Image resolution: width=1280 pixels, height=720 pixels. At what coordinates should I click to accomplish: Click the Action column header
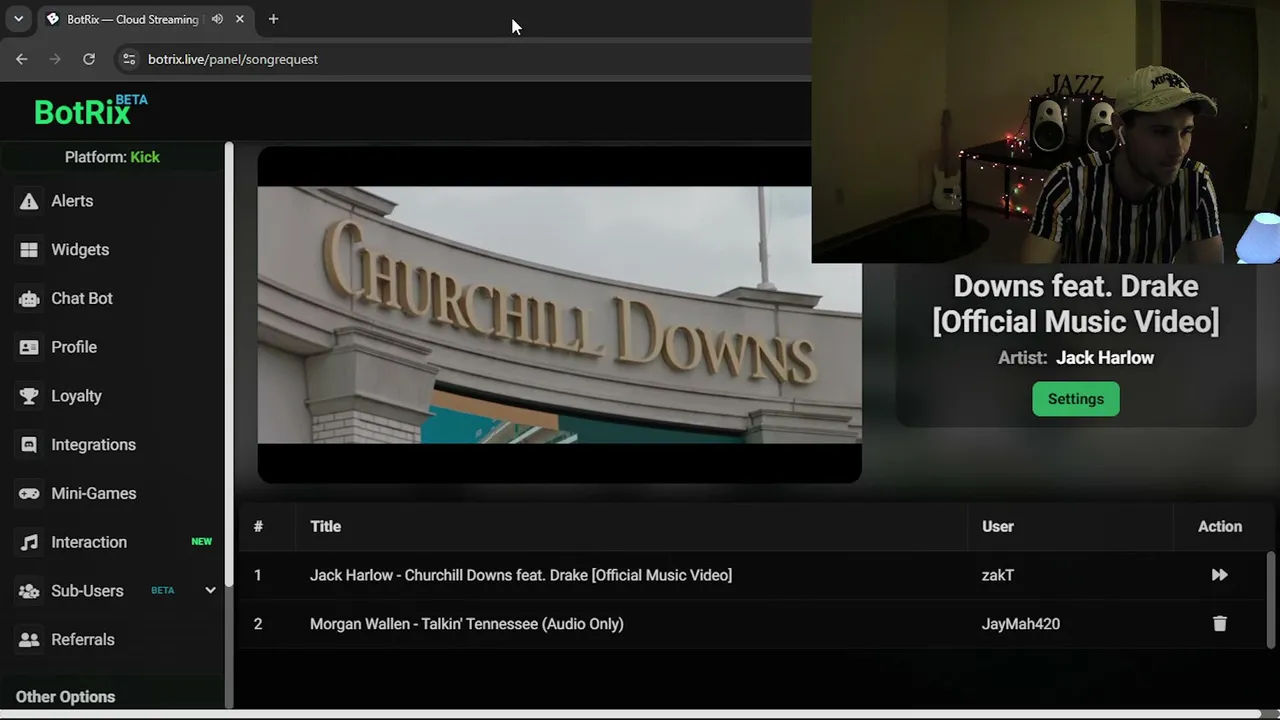(x=1220, y=527)
